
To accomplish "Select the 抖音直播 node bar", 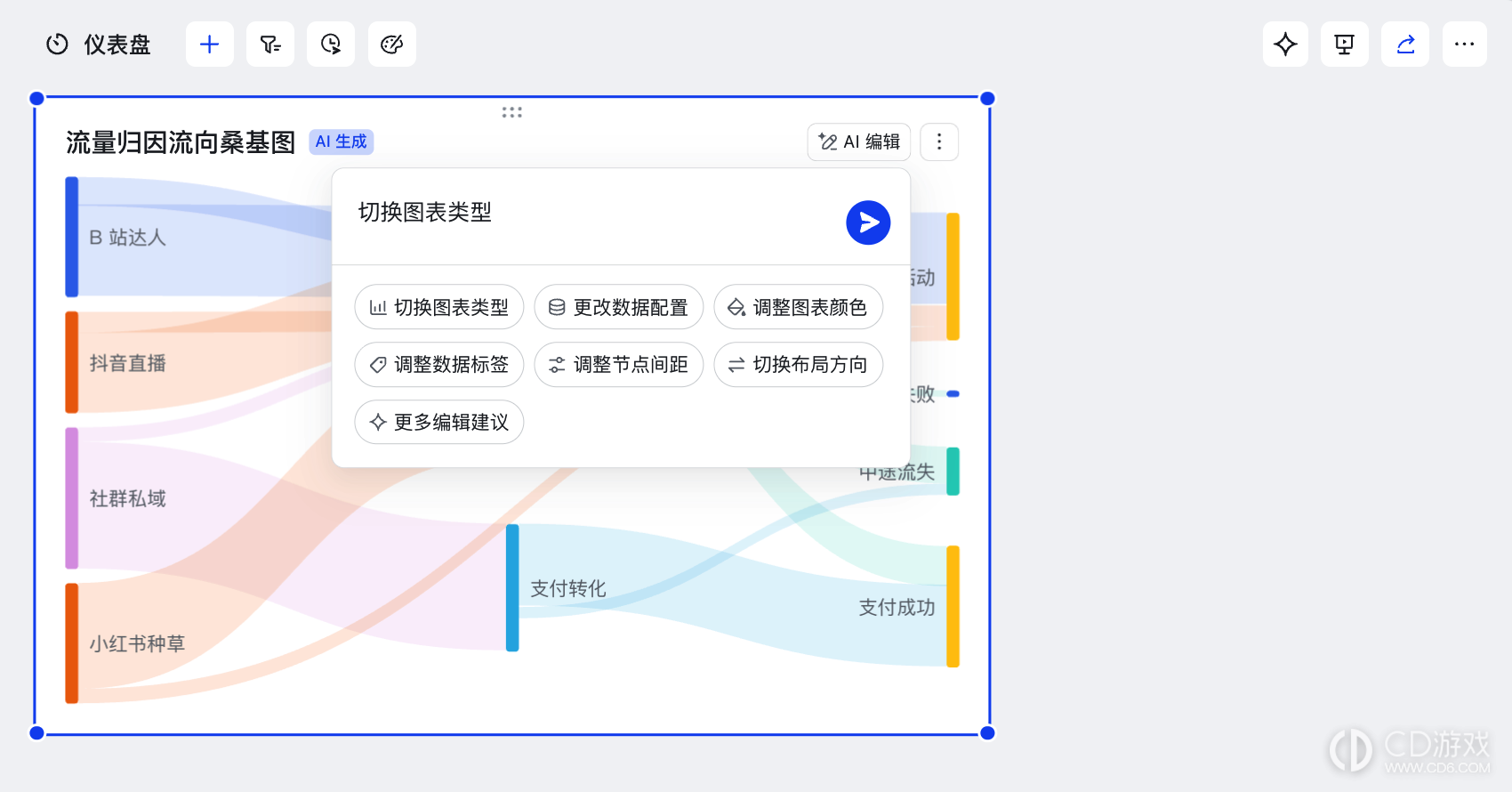I will pyautogui.click(x=72, y=362).
